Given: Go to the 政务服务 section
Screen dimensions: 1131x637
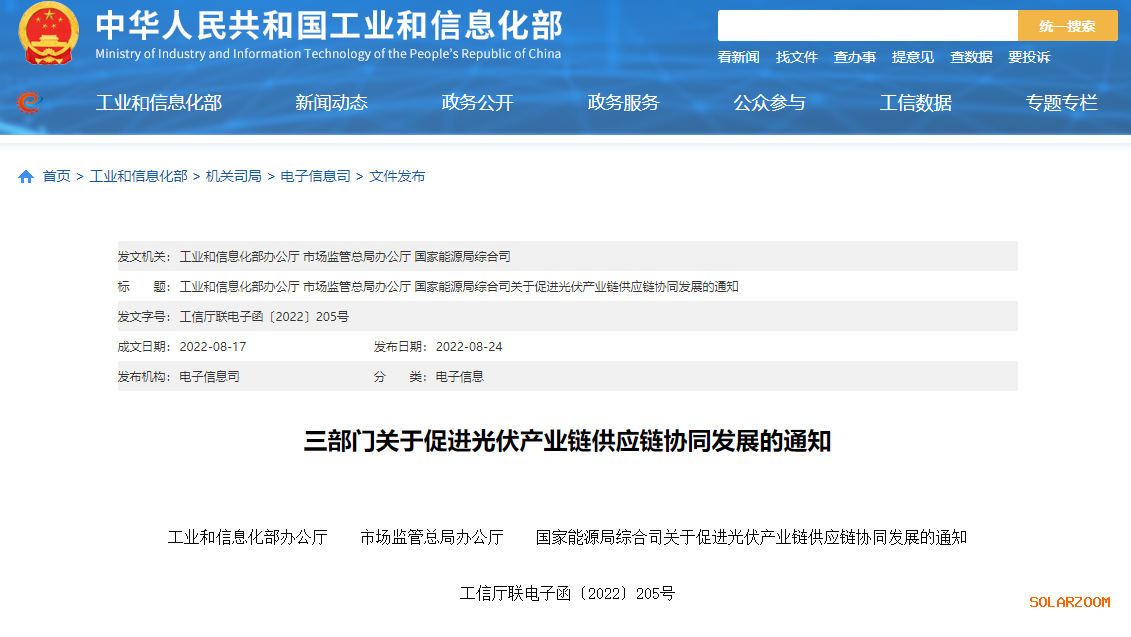Looking at the screenshot, I should [x=623, y=102].
